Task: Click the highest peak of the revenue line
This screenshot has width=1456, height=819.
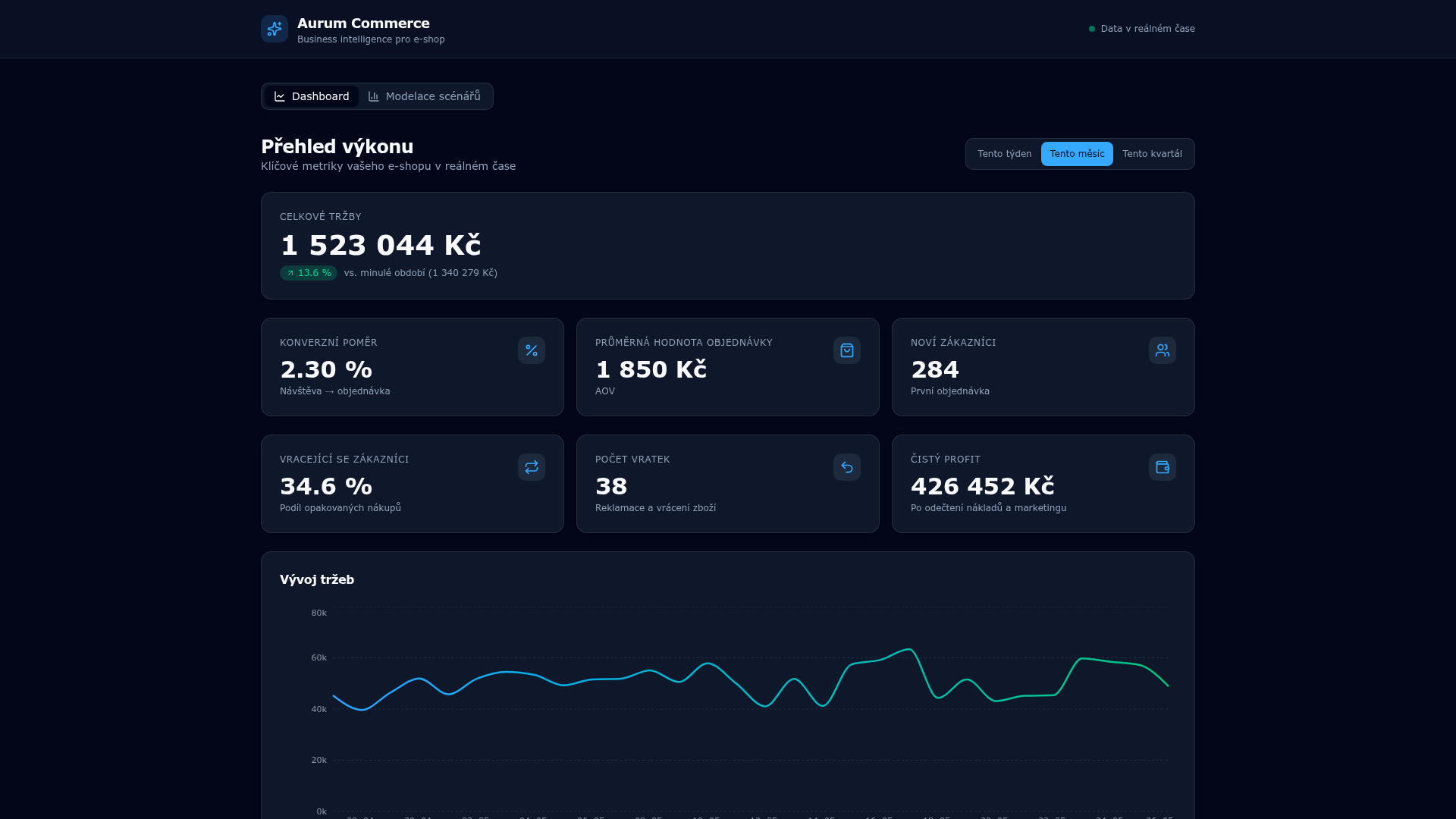Action: point(908,649)
